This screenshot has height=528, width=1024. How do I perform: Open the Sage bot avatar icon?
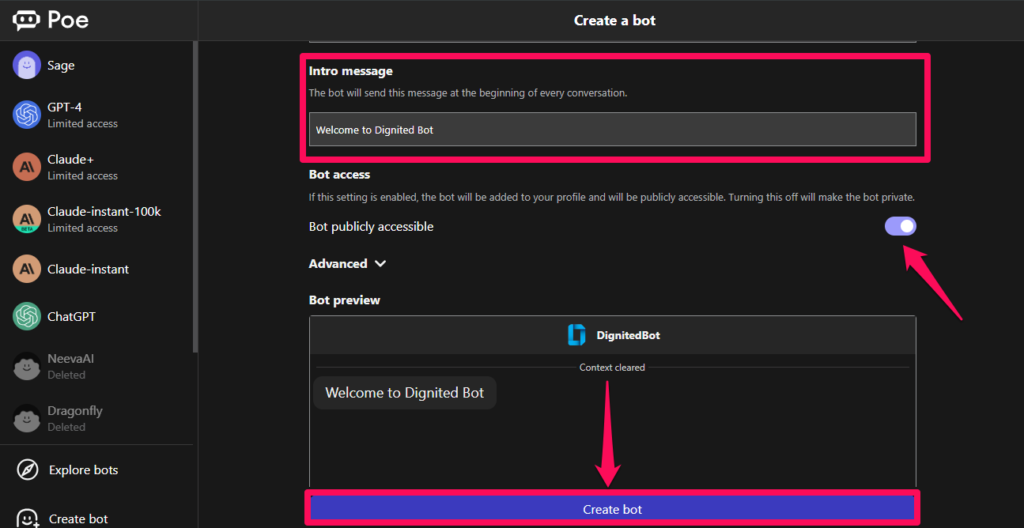click(27, 65)
